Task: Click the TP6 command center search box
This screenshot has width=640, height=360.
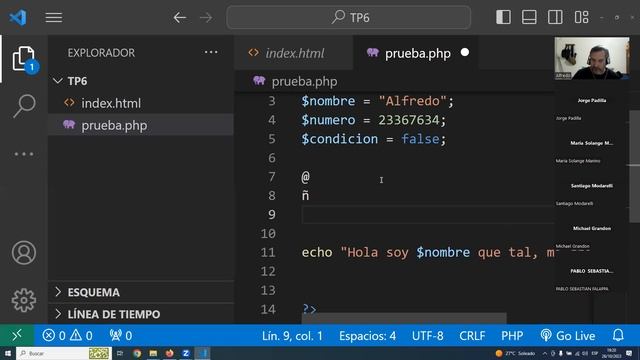Action: click(349, 18)
